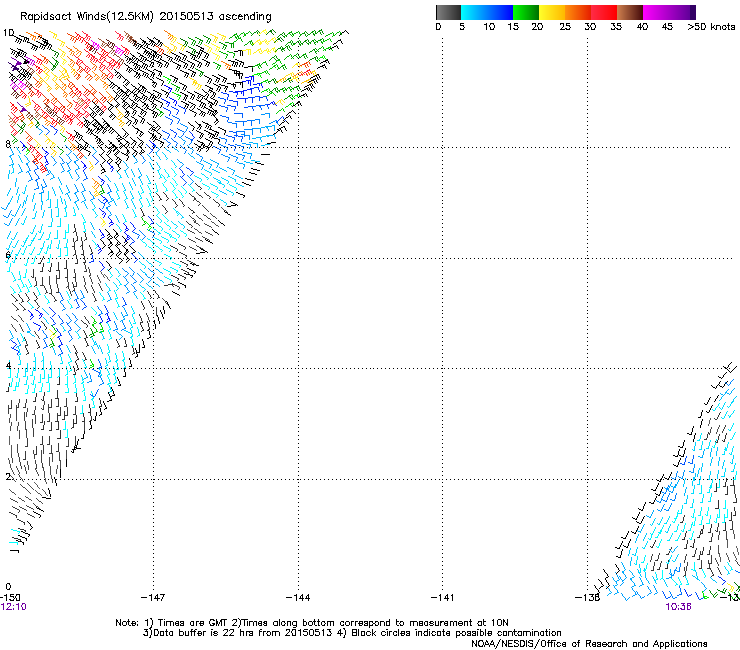Click the '10' legend scale value

pos(489,27)
